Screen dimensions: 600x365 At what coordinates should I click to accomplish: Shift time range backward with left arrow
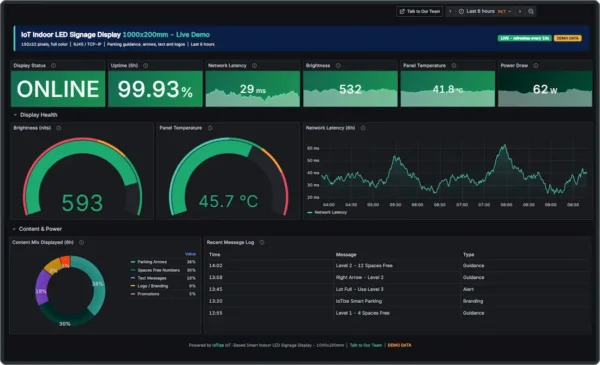450,11
